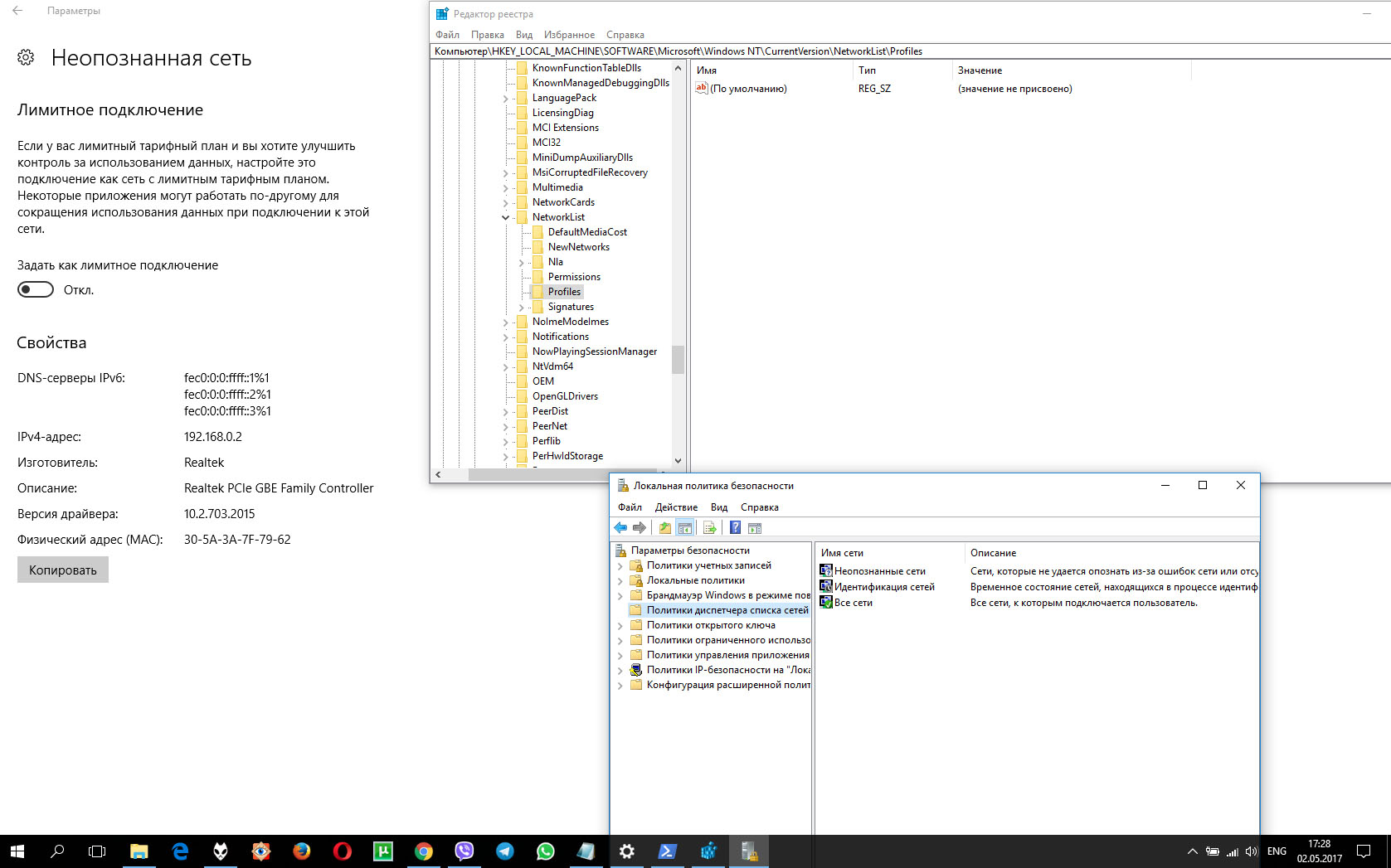The image size is (1391, 868).
Task: Expand the LanguagePack registry key
Action: coord(505,98)
